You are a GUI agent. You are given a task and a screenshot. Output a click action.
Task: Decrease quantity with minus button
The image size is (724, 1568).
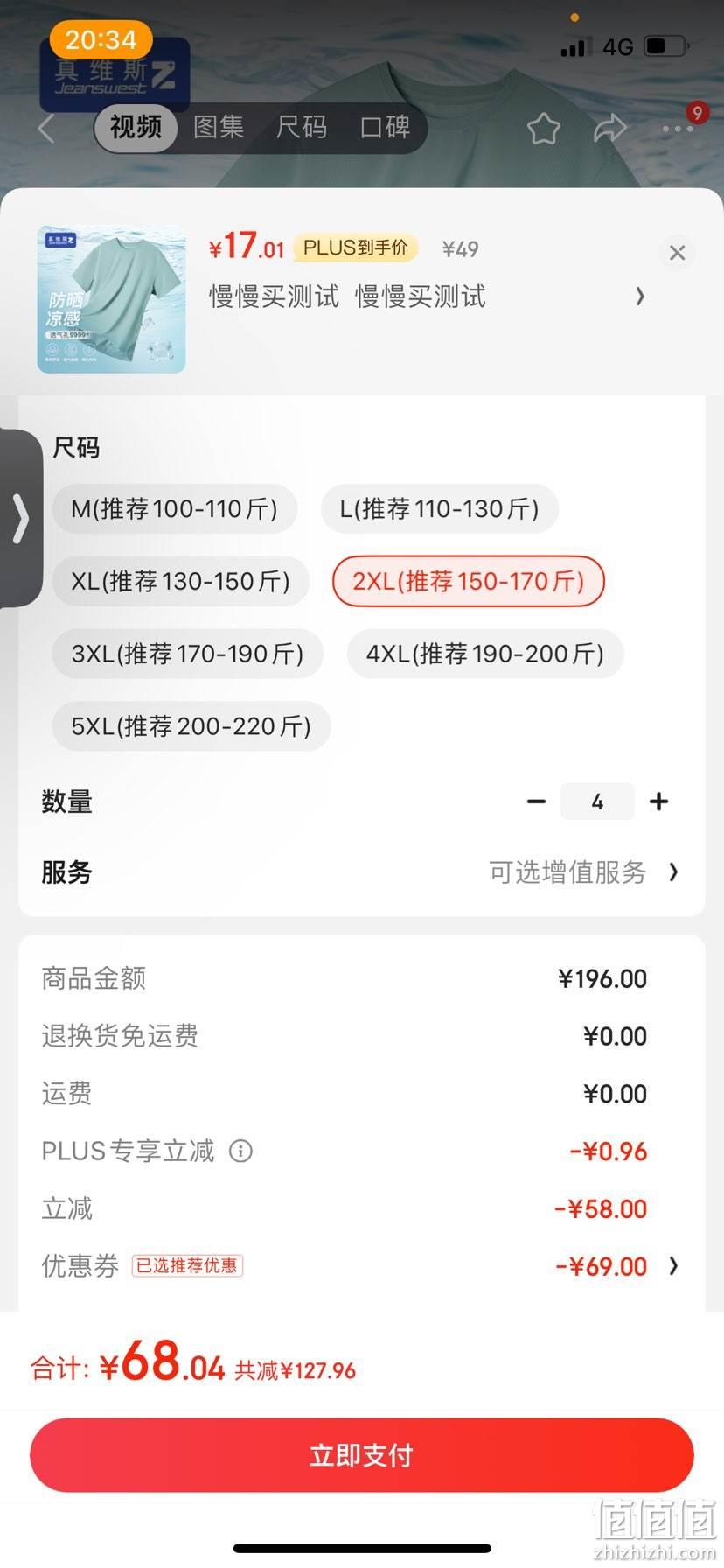(537, 801)
